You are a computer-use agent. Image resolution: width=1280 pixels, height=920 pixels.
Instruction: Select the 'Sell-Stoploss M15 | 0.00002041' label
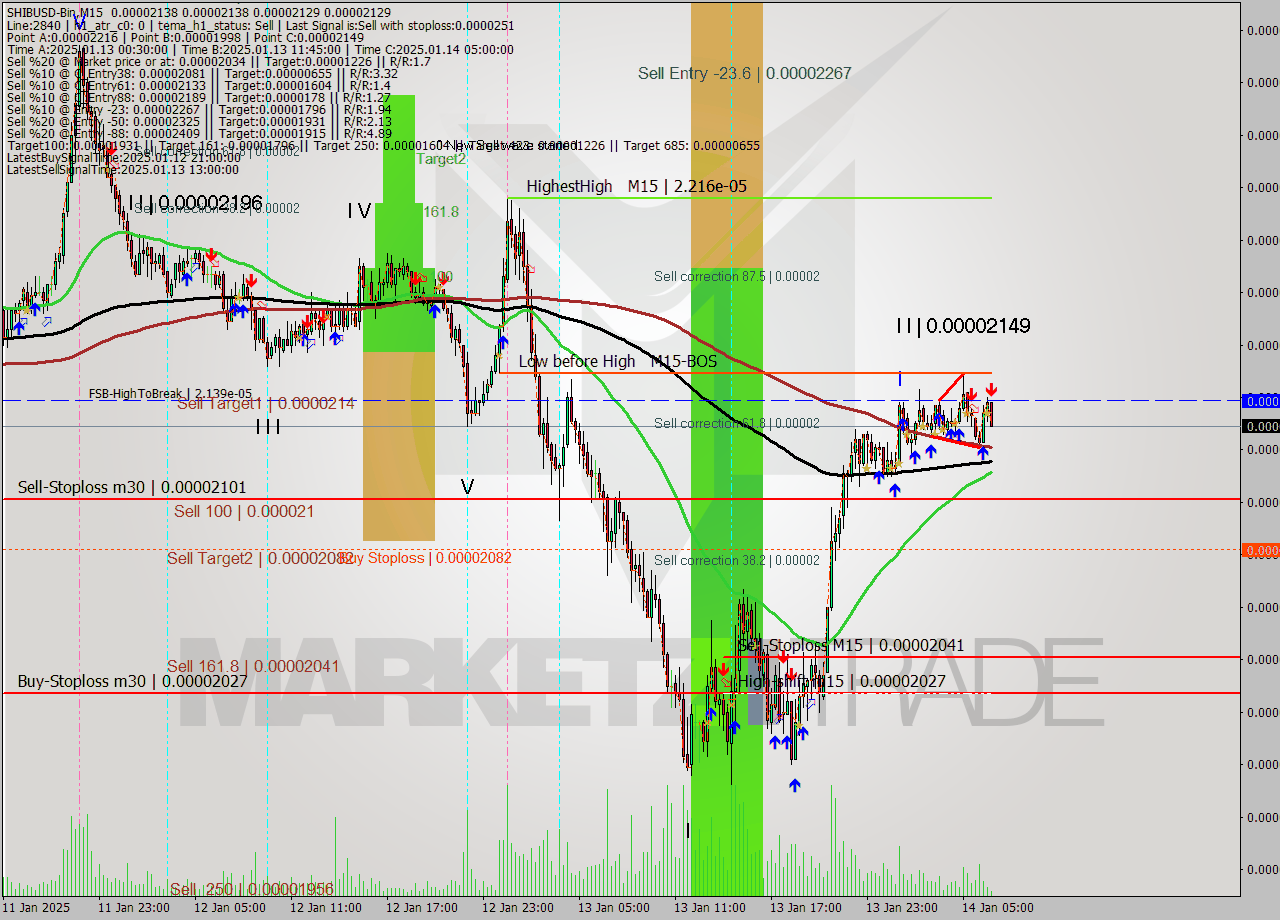tap(851, 645)
